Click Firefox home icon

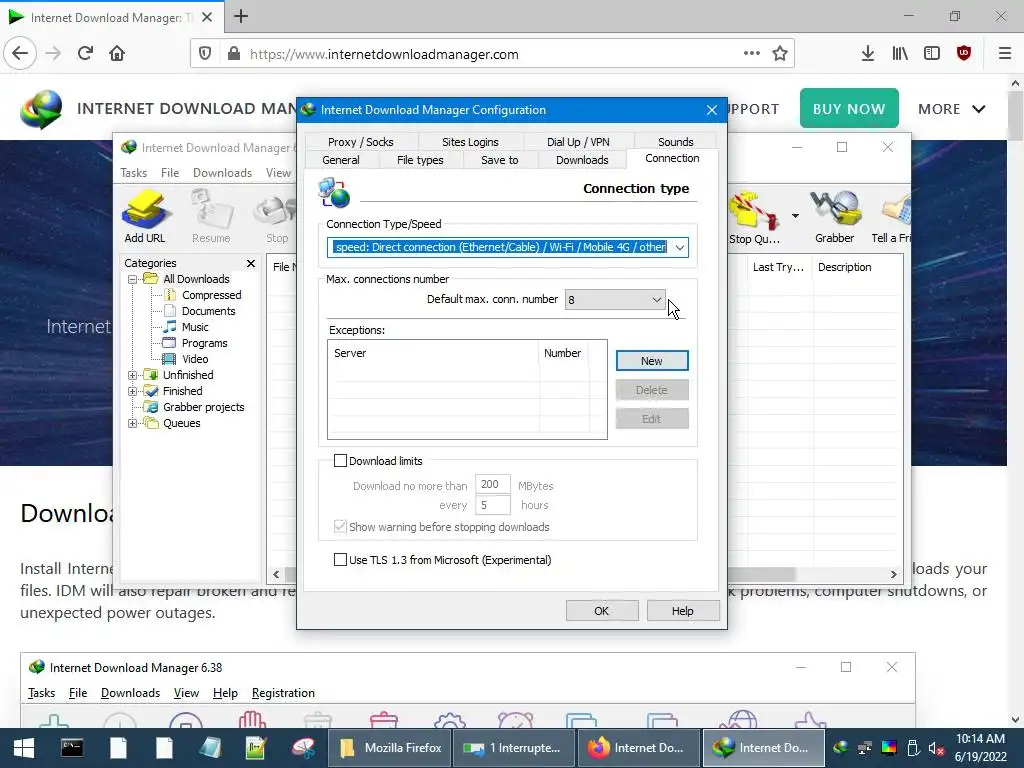point(117,54)
